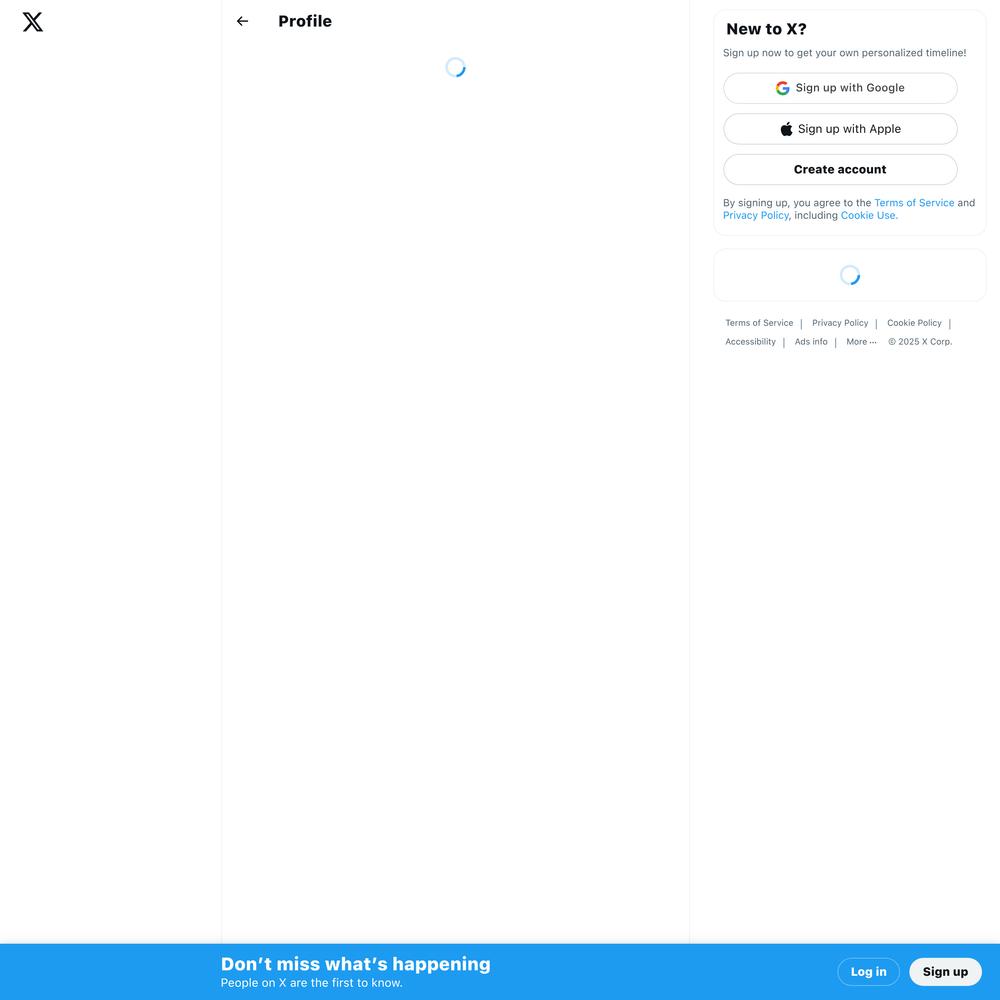1000x1000 pixels.
Task: Click the X logo icon
Action: pos(33,22)
